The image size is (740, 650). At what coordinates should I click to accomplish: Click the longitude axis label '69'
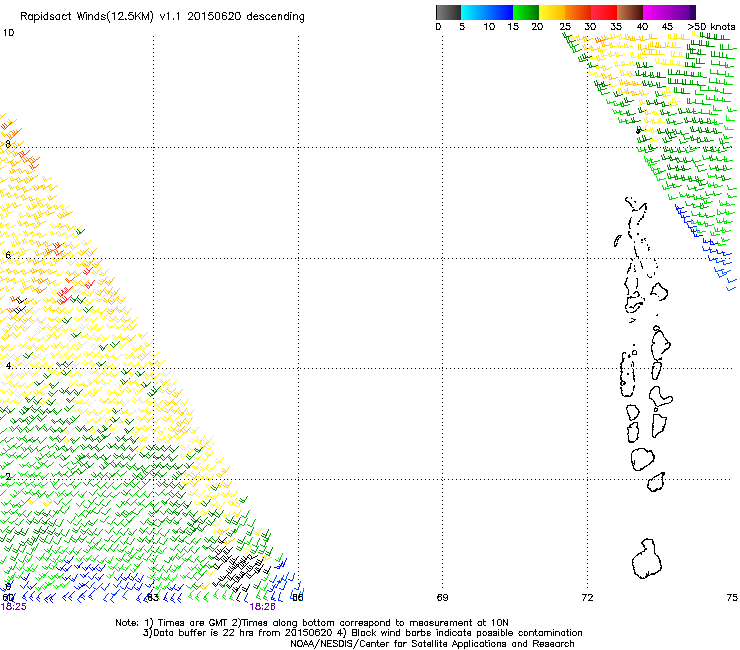pos(442,598)
